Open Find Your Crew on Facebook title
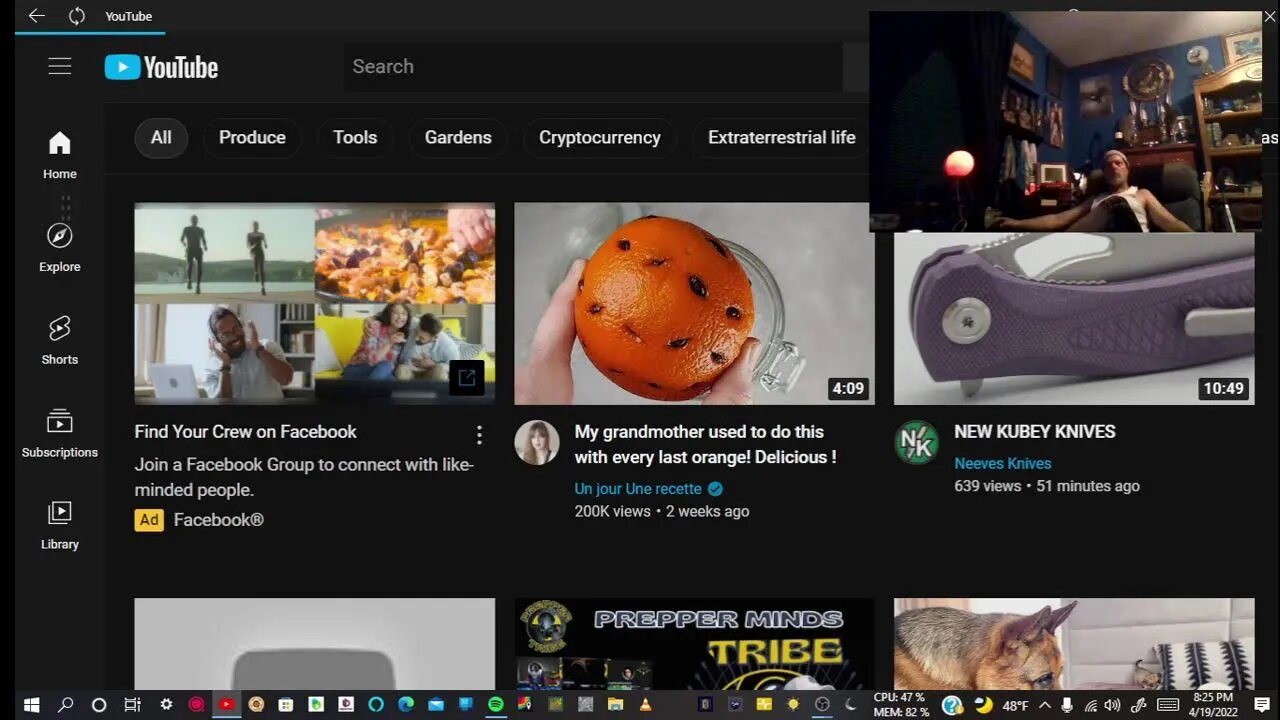Screen dimensions: 1280x720 (x=246, y=432)
